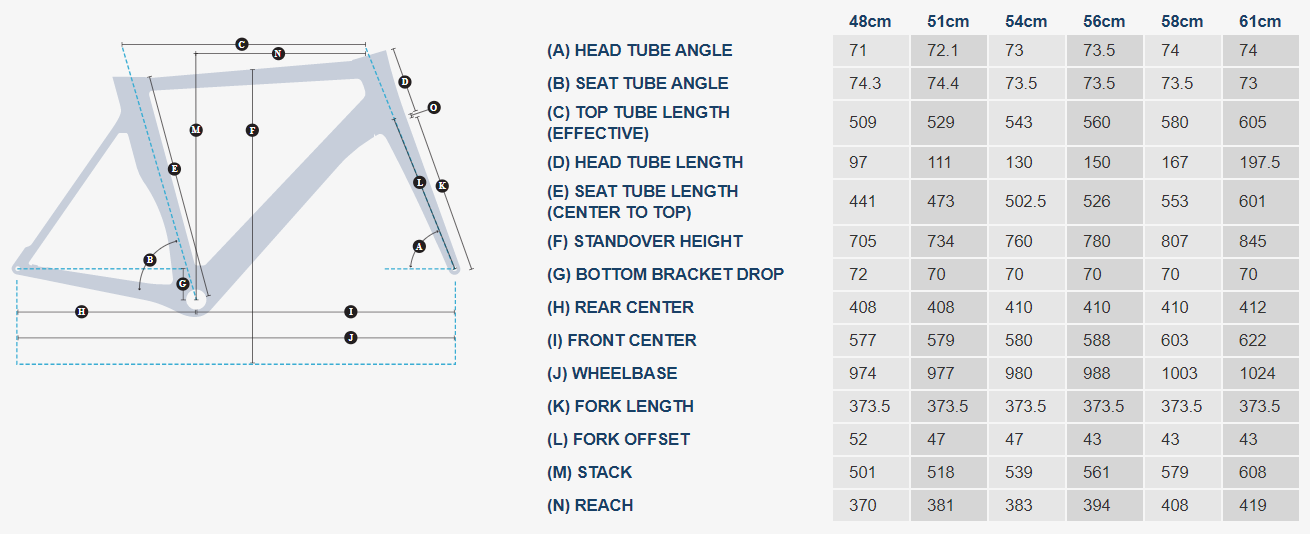This screenshot has width=1310, height=534.
Task: Select the 61cm size column header
Action: [x=1259, y=21]
